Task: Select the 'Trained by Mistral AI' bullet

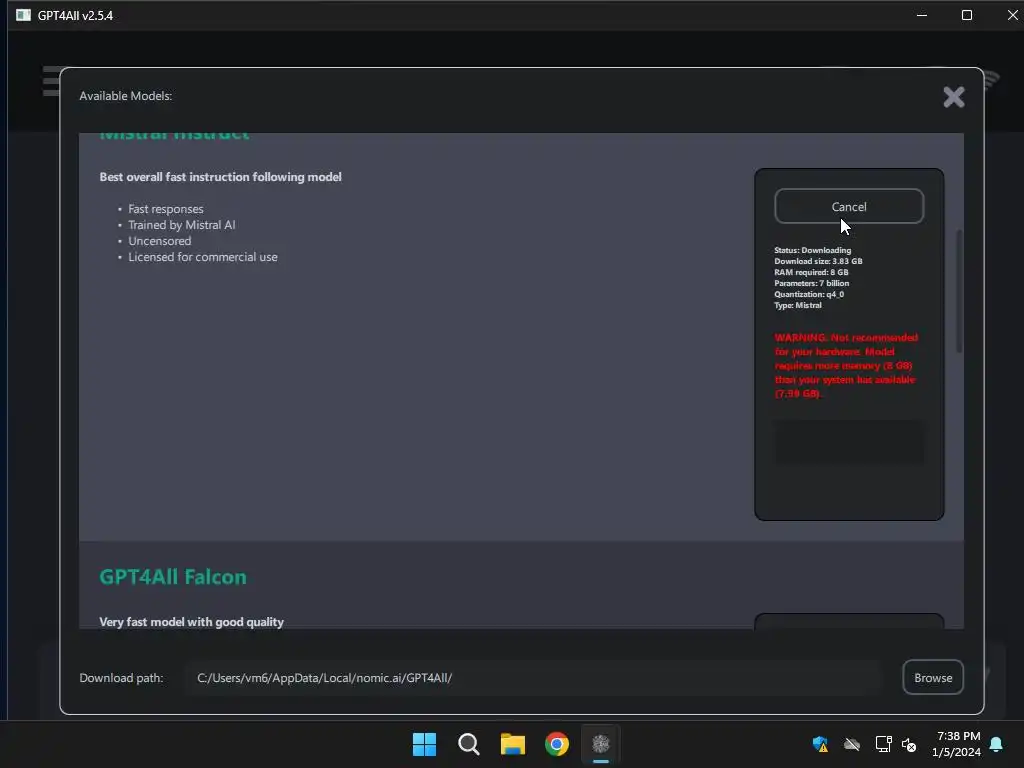Action: (182, 225)
